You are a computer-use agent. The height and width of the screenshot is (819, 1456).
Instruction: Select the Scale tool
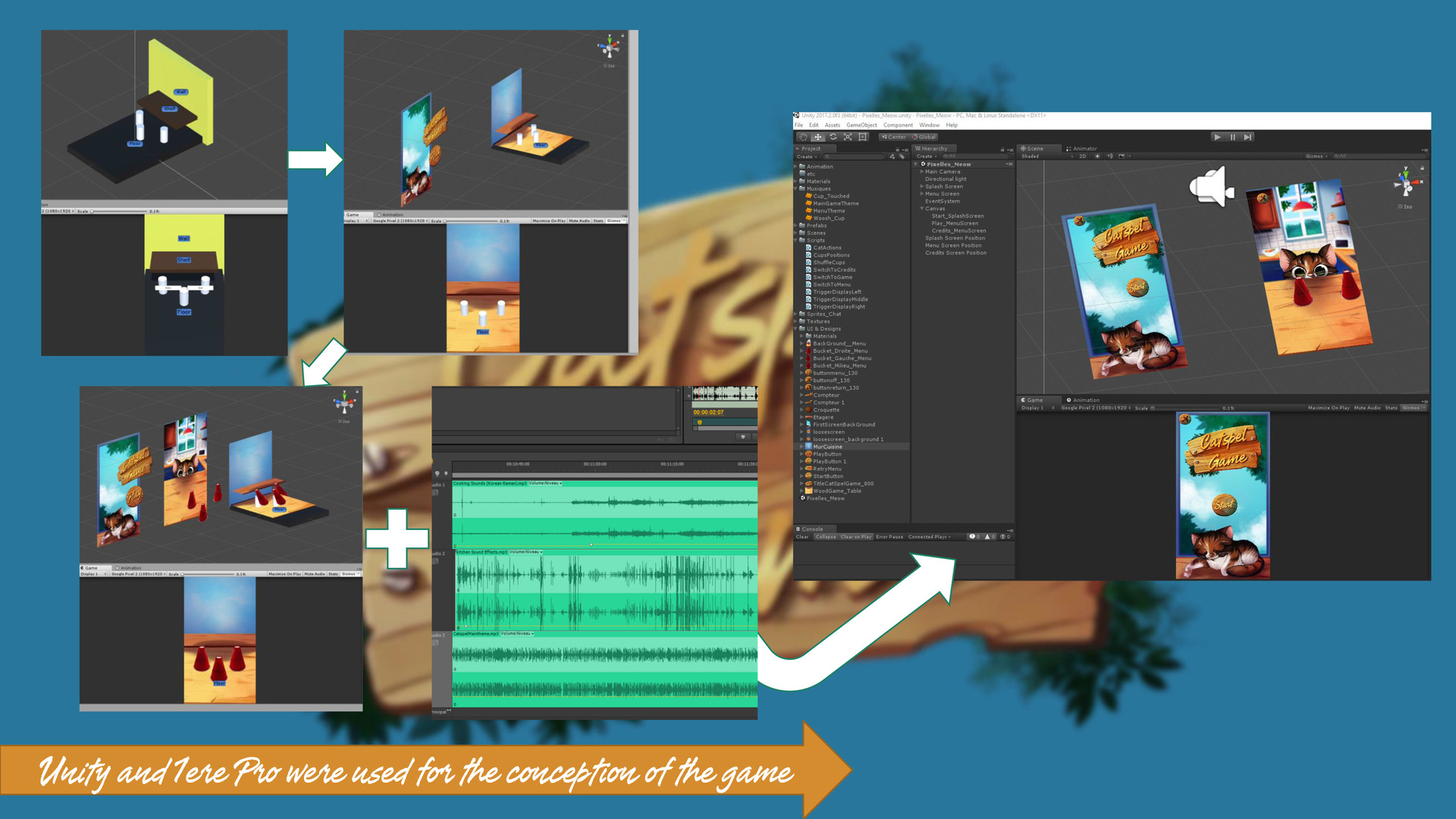[x=848, y=137]
